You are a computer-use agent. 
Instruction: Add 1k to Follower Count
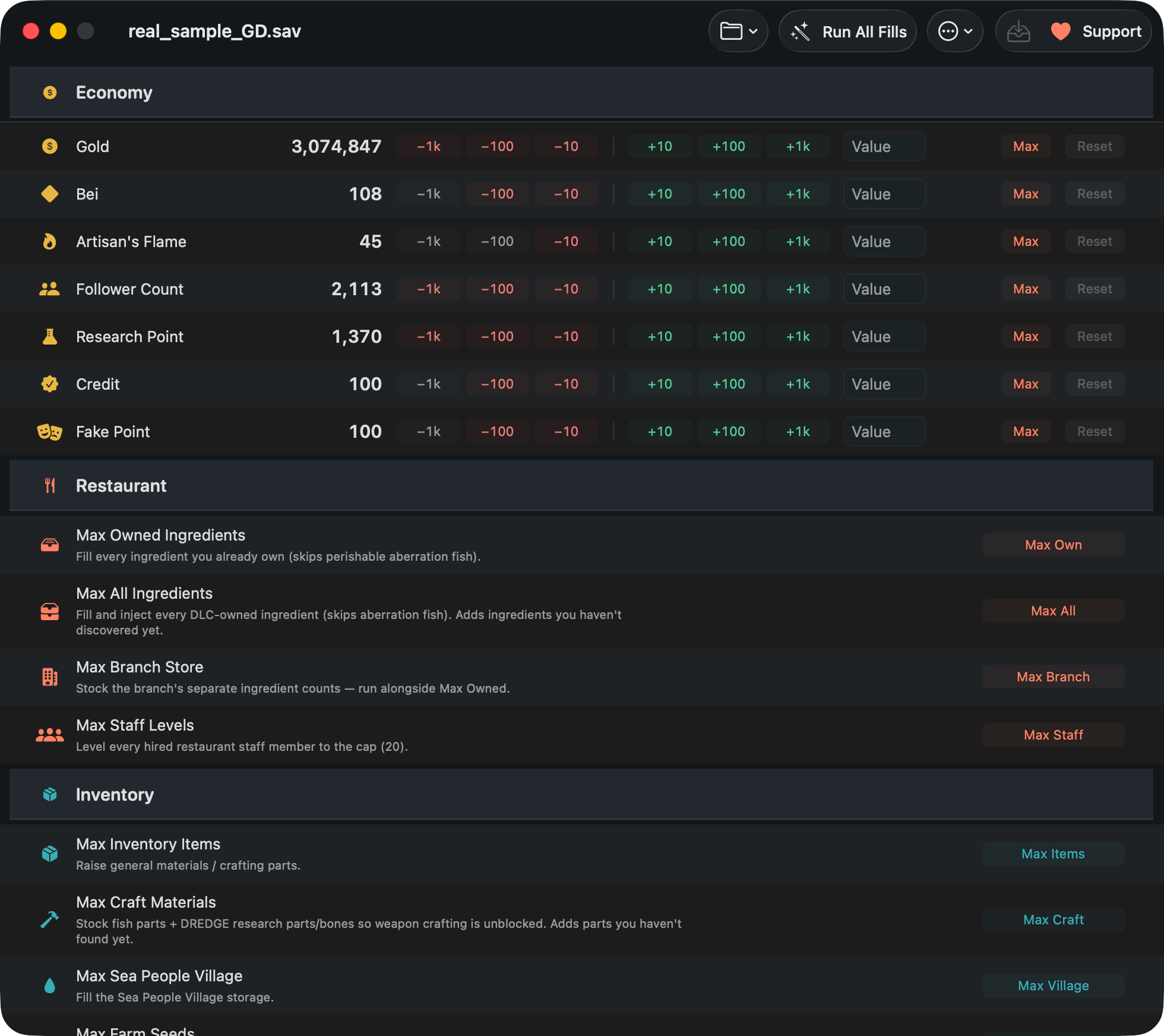[798, 289]
